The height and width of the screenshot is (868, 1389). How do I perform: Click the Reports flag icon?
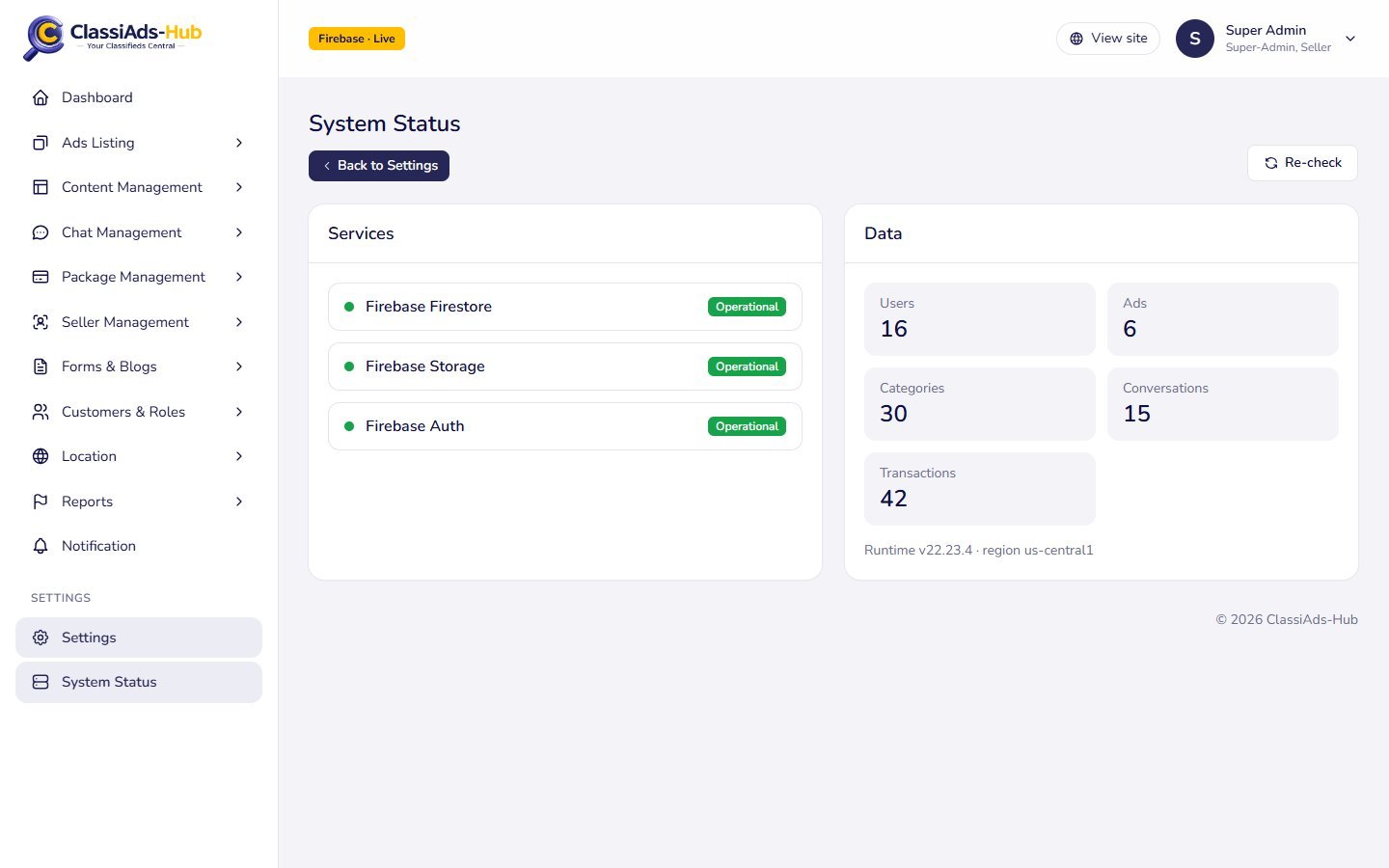pos(41,502)
